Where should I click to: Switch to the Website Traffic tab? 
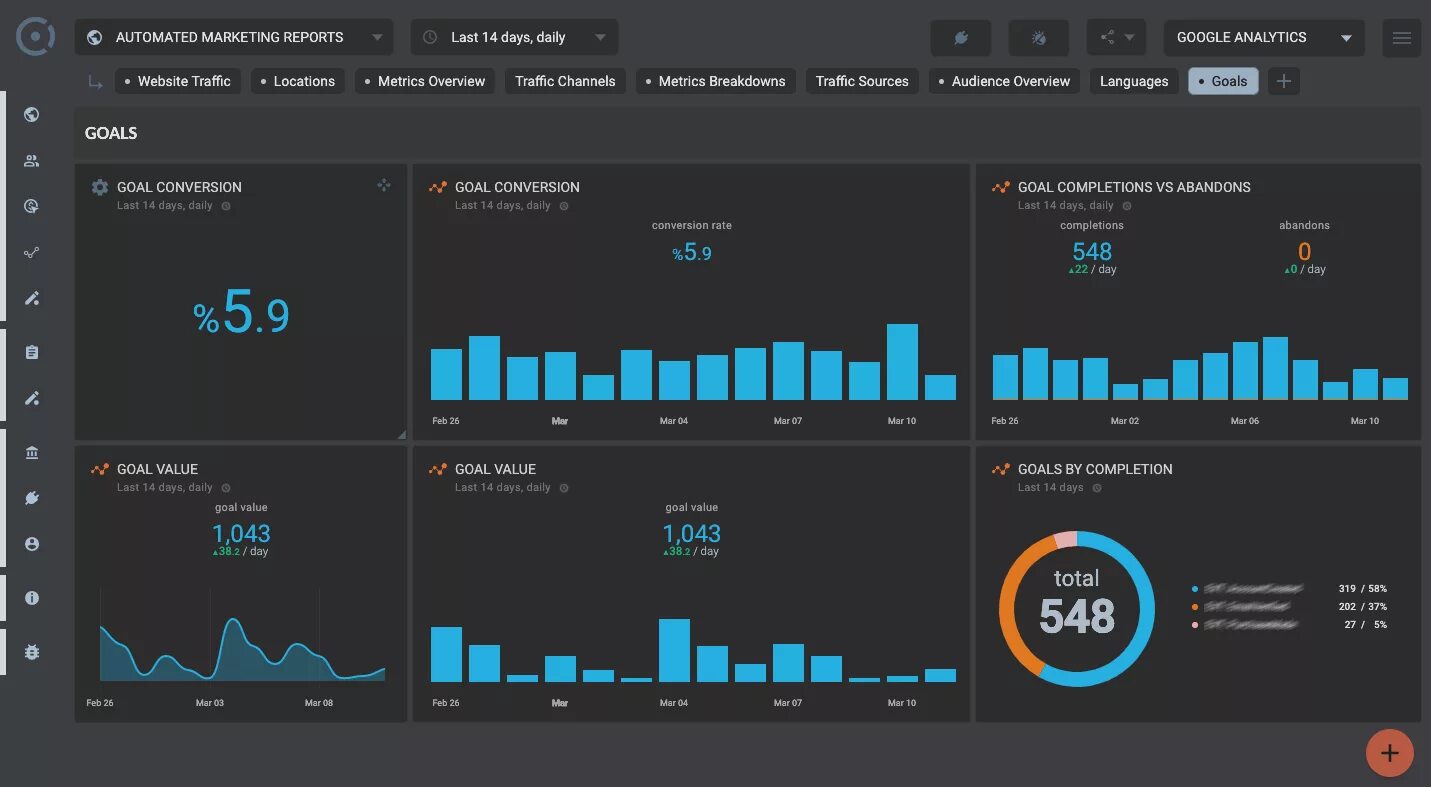pos(177,81)
